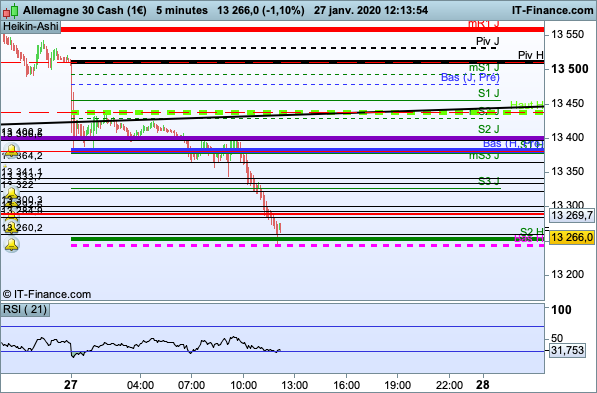This screenshot has height=393, width=597.
Task: Click the 31,753 RSI value tag
Action: pos(567,350)
